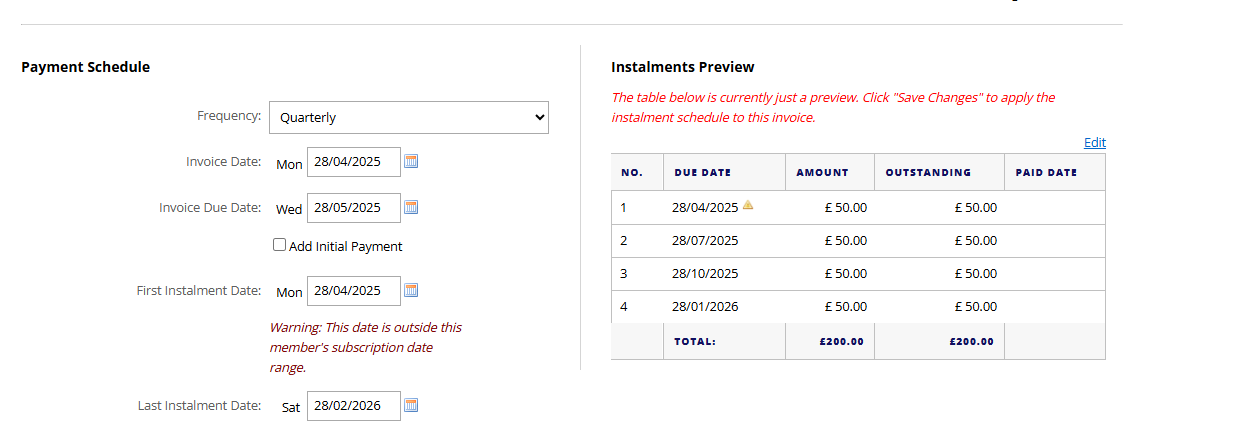This screenshot has width=1260, height=446.
Task: Click the Edit link above the instalments table
Action: [x=1095, y=142]
